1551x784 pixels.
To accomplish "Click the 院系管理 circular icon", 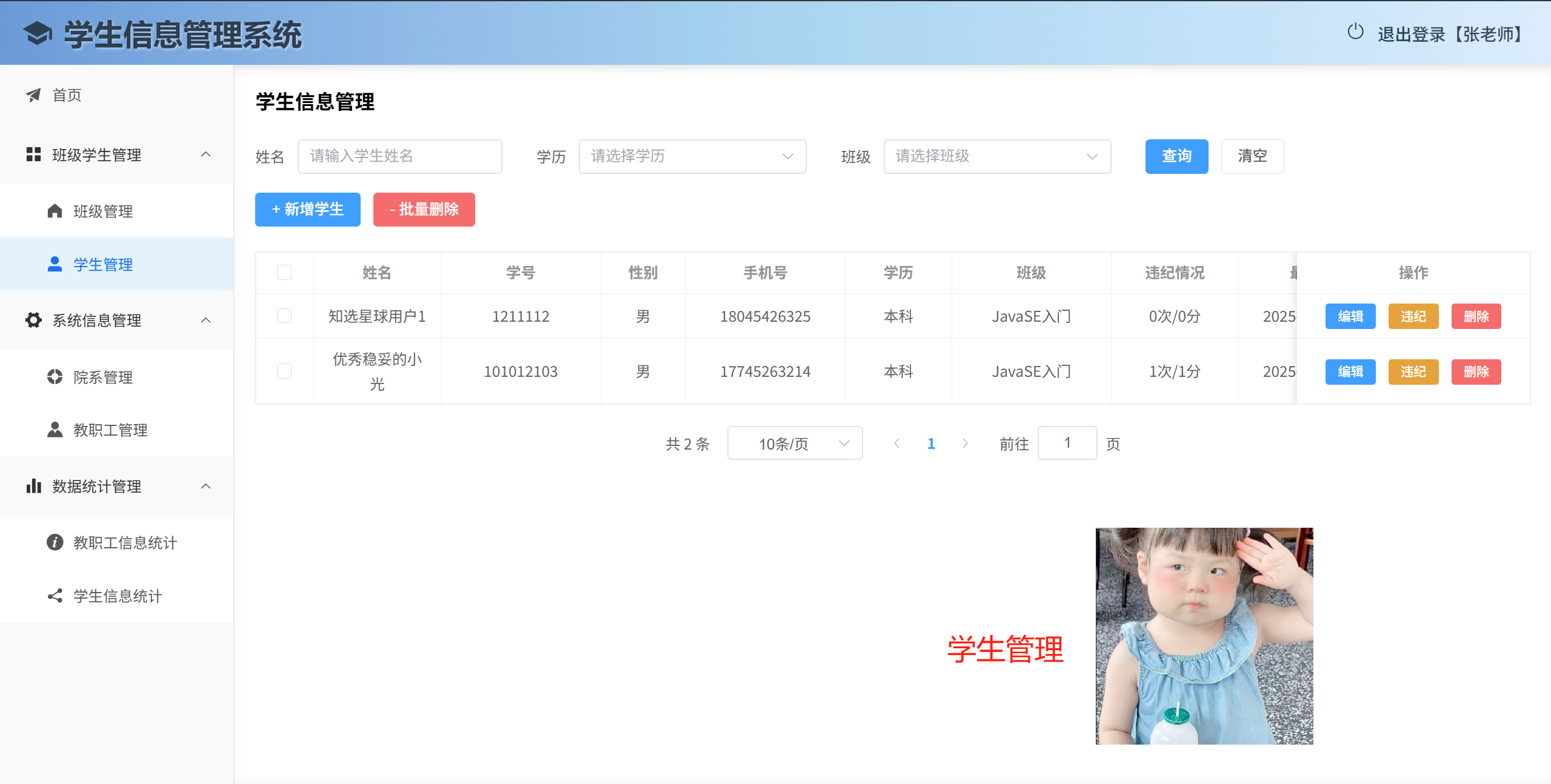I will click(55, 377).
